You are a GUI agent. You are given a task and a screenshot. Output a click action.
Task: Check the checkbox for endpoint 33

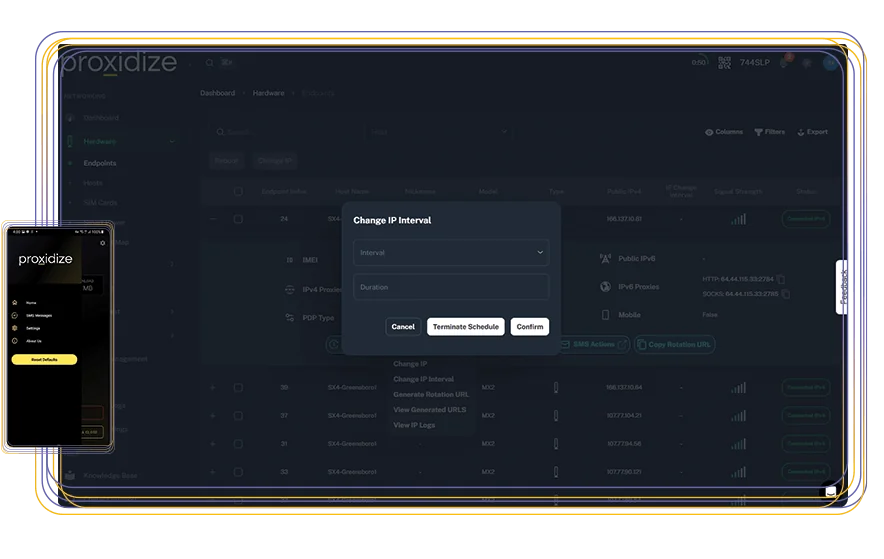[x=238, y=472]
